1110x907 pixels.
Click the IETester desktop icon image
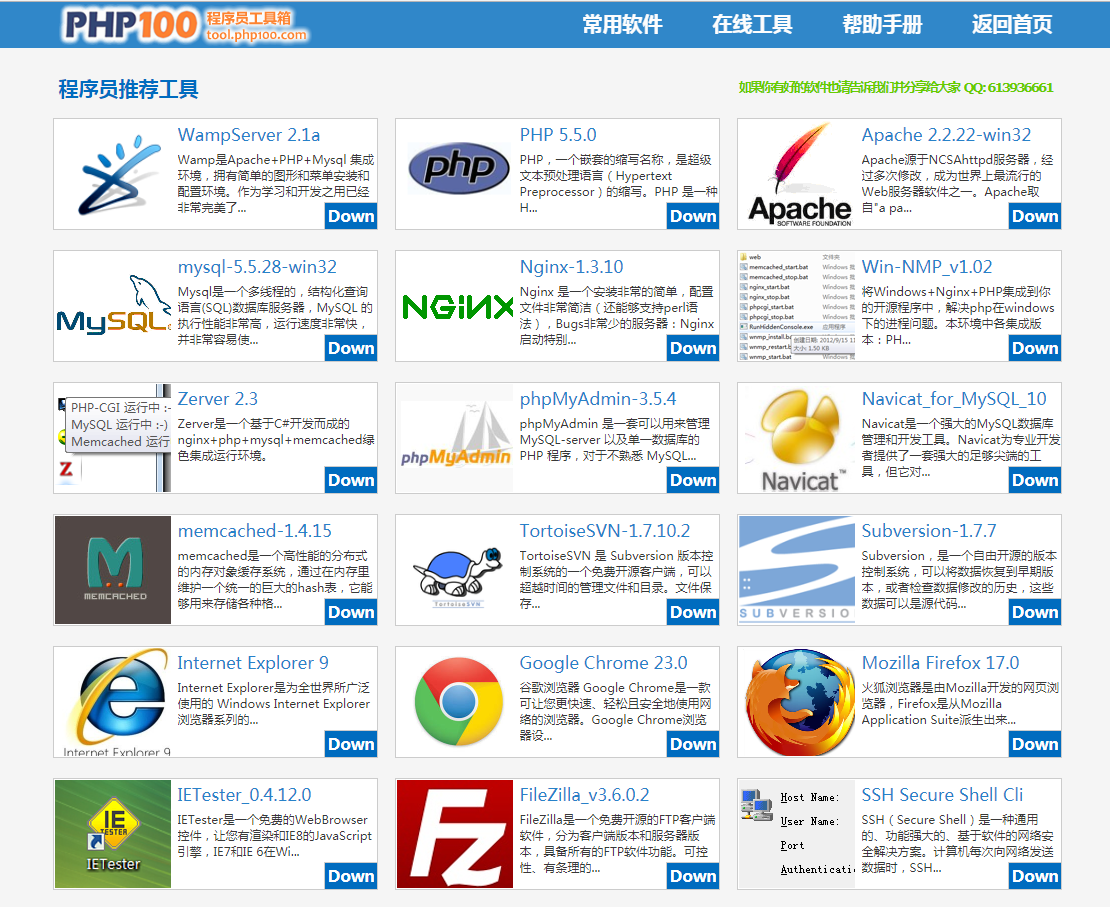click(113, 834)
